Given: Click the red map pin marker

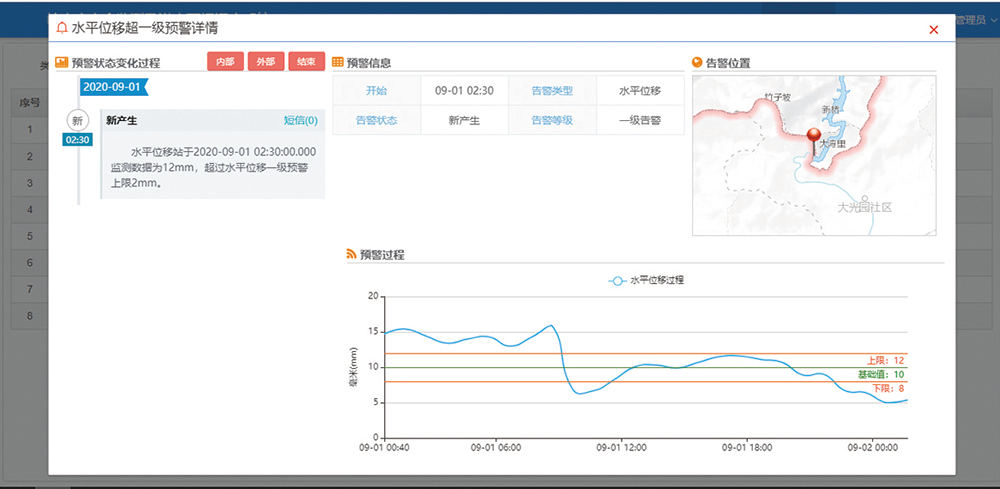Looking at the screenshot, I should coord(813,137).
